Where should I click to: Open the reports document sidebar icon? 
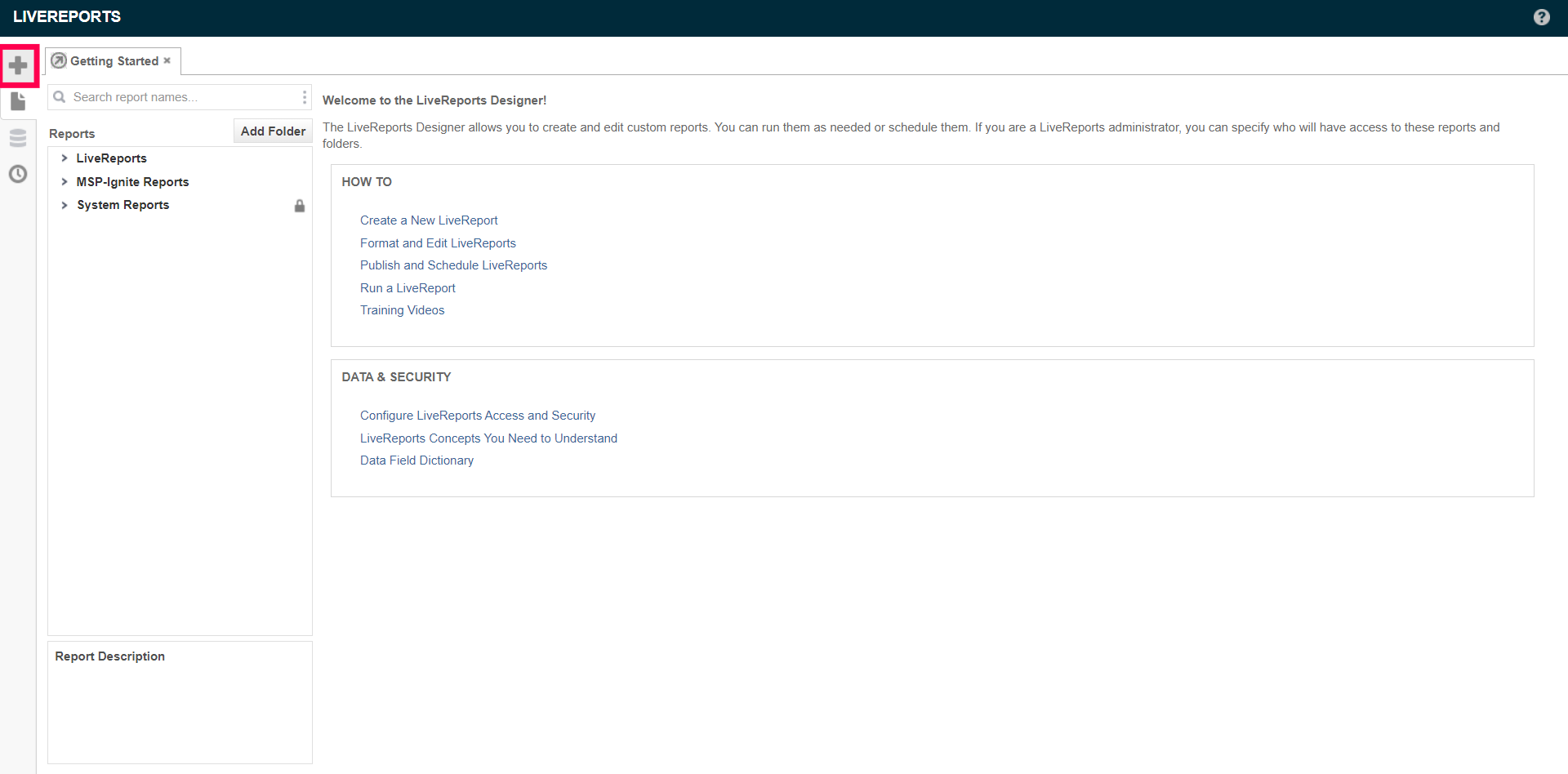[18, 101]
